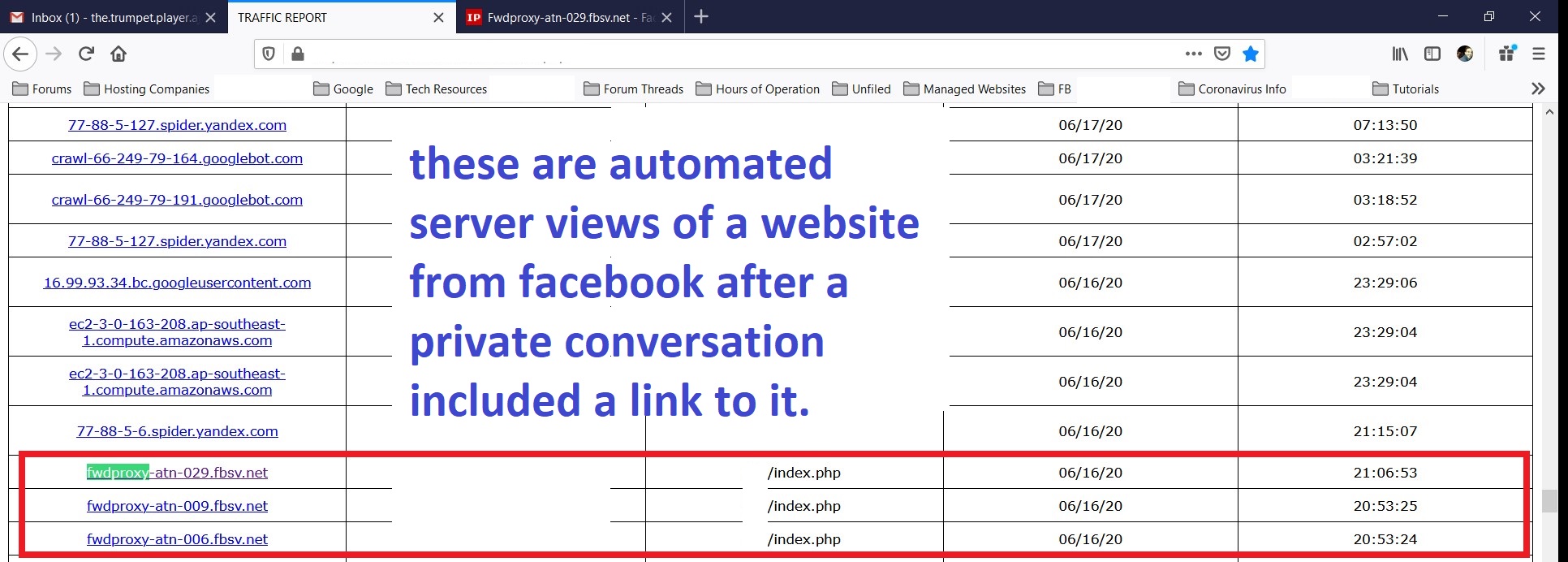Image resolution: width=1568 pixels, height=562 pixels.
Task: Open the fwdproxy-atn-006.fbsv.net link
Action: [177, 539]
